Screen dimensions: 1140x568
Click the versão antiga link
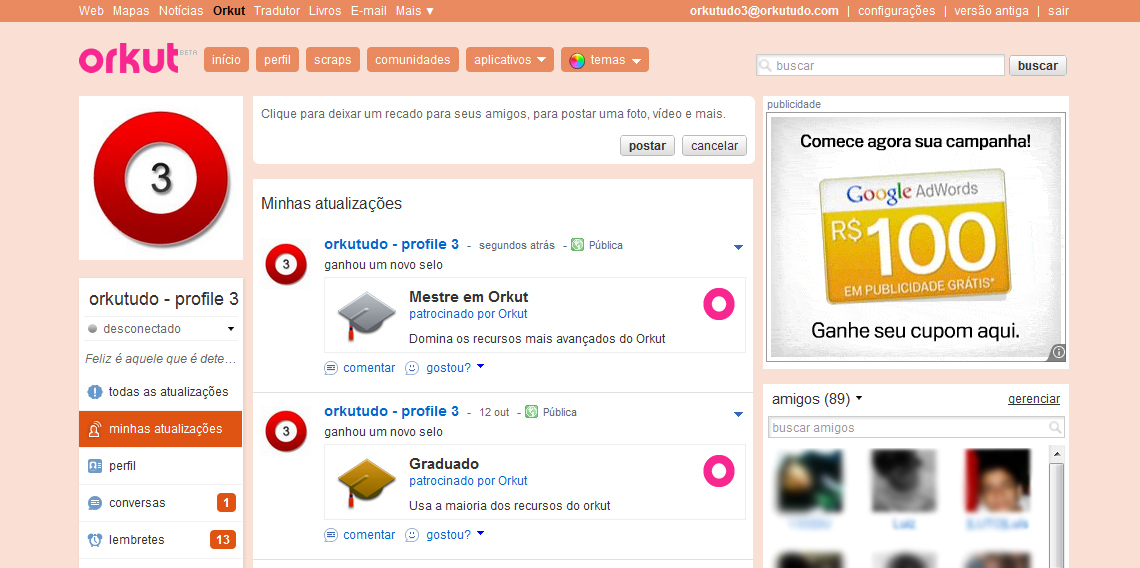pos(992,11)
